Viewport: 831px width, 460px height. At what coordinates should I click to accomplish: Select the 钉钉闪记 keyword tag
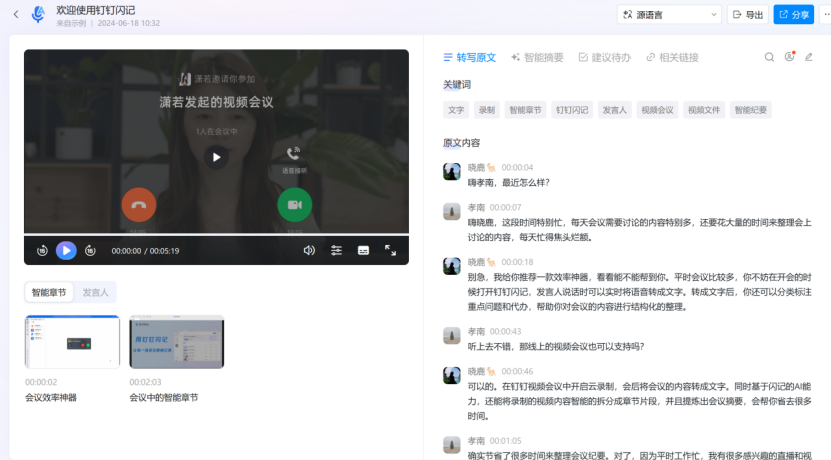point(572,110)
